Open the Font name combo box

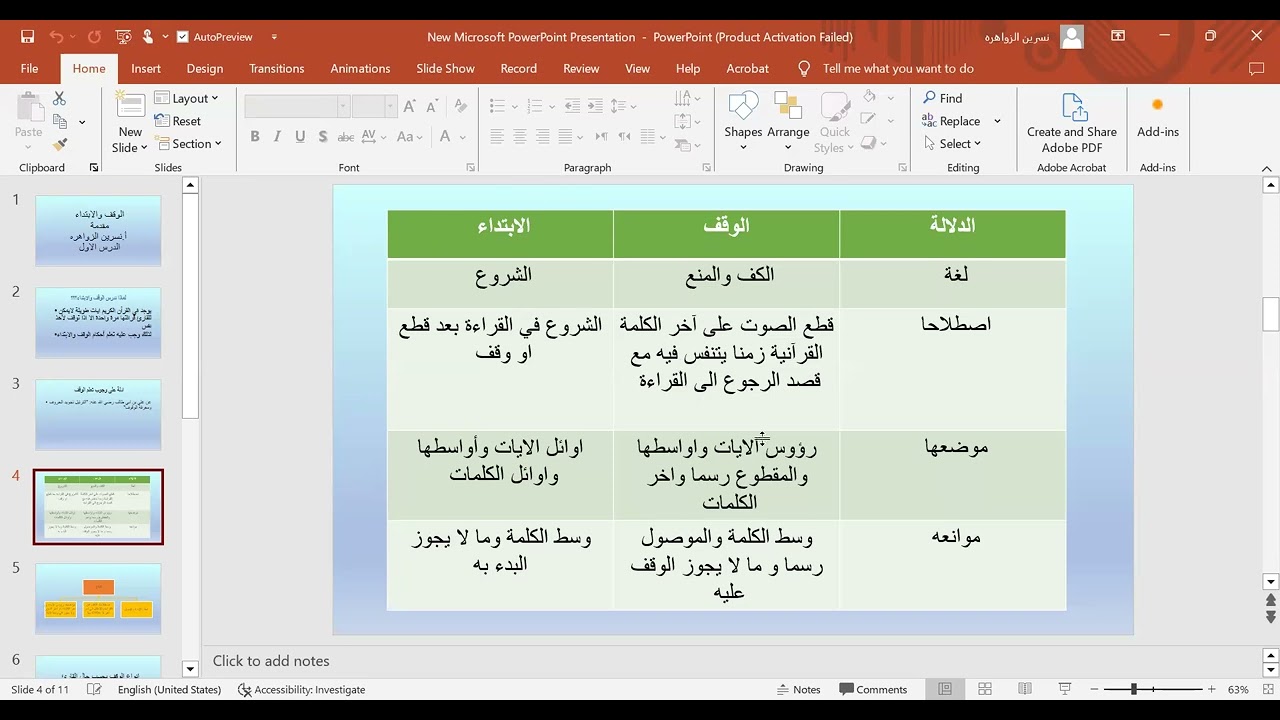[297, 106]
